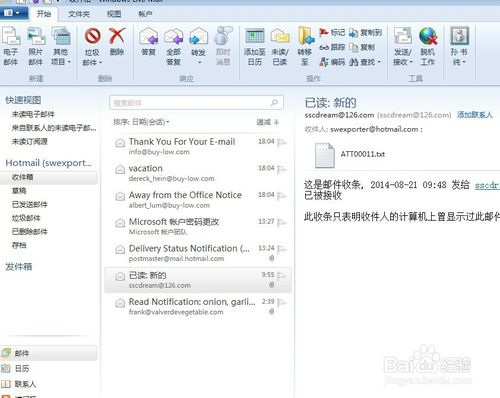Toggle flag on Away from the Office Notice
The image size is (500, 398).
pyautogui.click(x=281, y=196)
